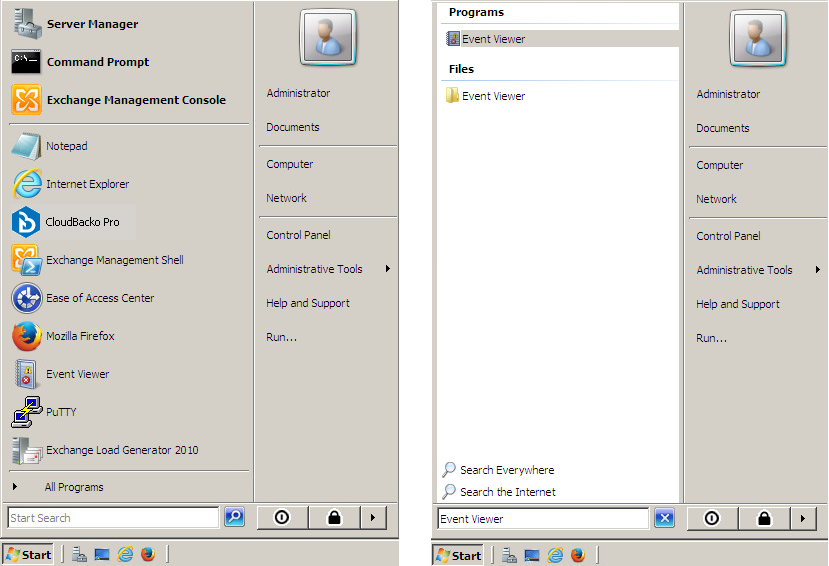The width and height of the screenshot is (829, 566).
Task: Click lock button in right Start menu
Action: (764, 518)
